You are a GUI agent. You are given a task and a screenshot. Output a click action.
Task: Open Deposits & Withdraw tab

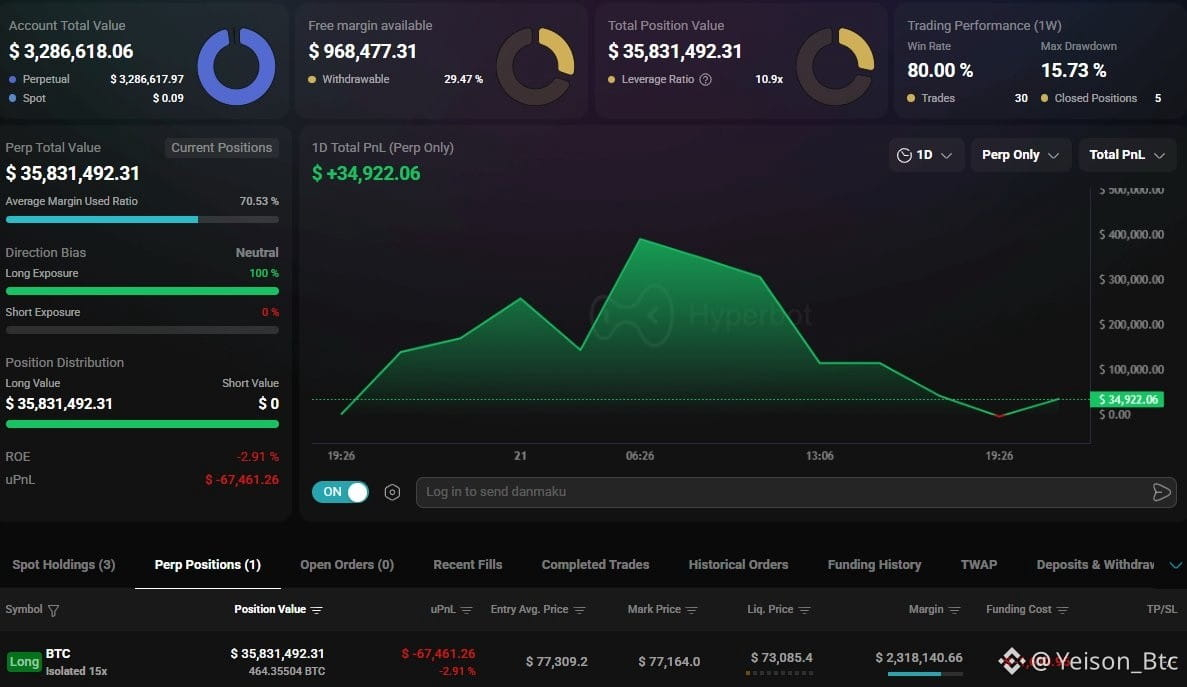click(1095, 564)
